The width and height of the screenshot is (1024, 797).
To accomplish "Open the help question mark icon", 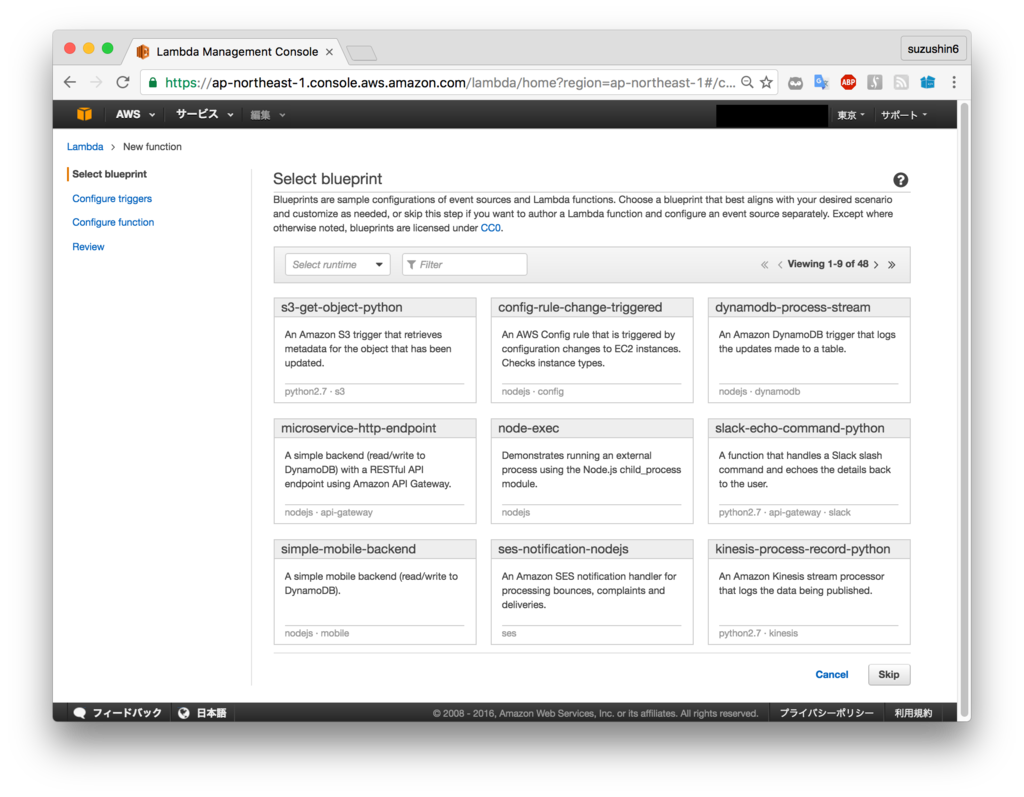I will 901,180.
